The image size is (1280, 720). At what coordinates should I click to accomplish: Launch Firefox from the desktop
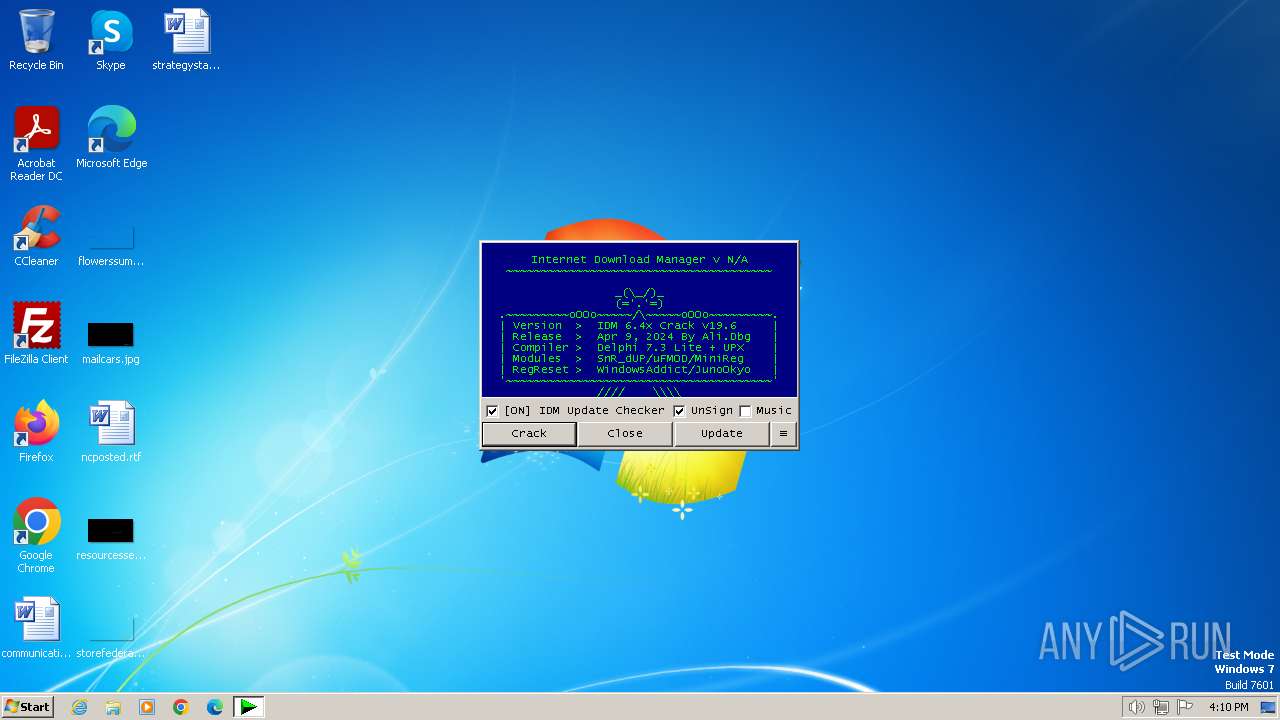pos(36,432)
